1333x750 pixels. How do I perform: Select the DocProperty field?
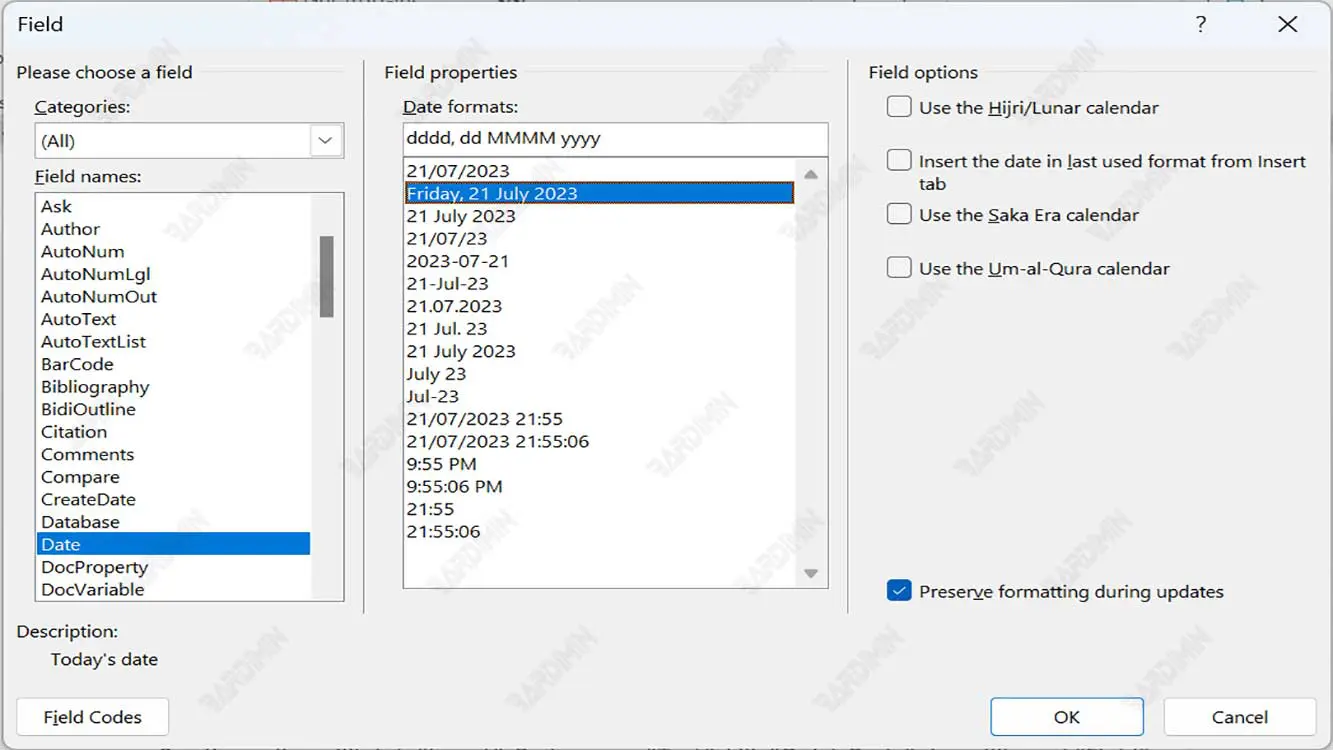click(94, 567)
